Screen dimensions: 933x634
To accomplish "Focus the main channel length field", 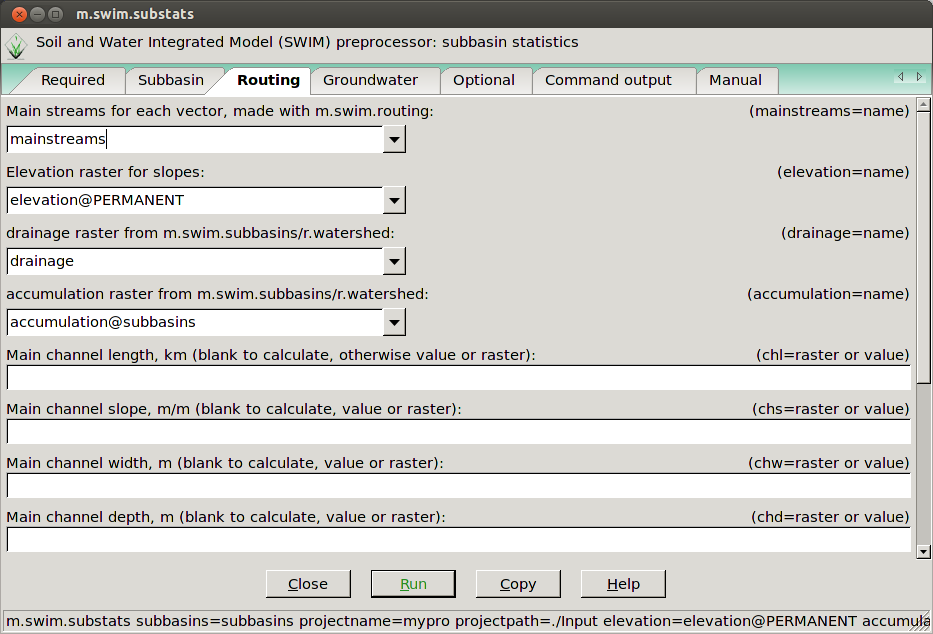I will (458, 378).
